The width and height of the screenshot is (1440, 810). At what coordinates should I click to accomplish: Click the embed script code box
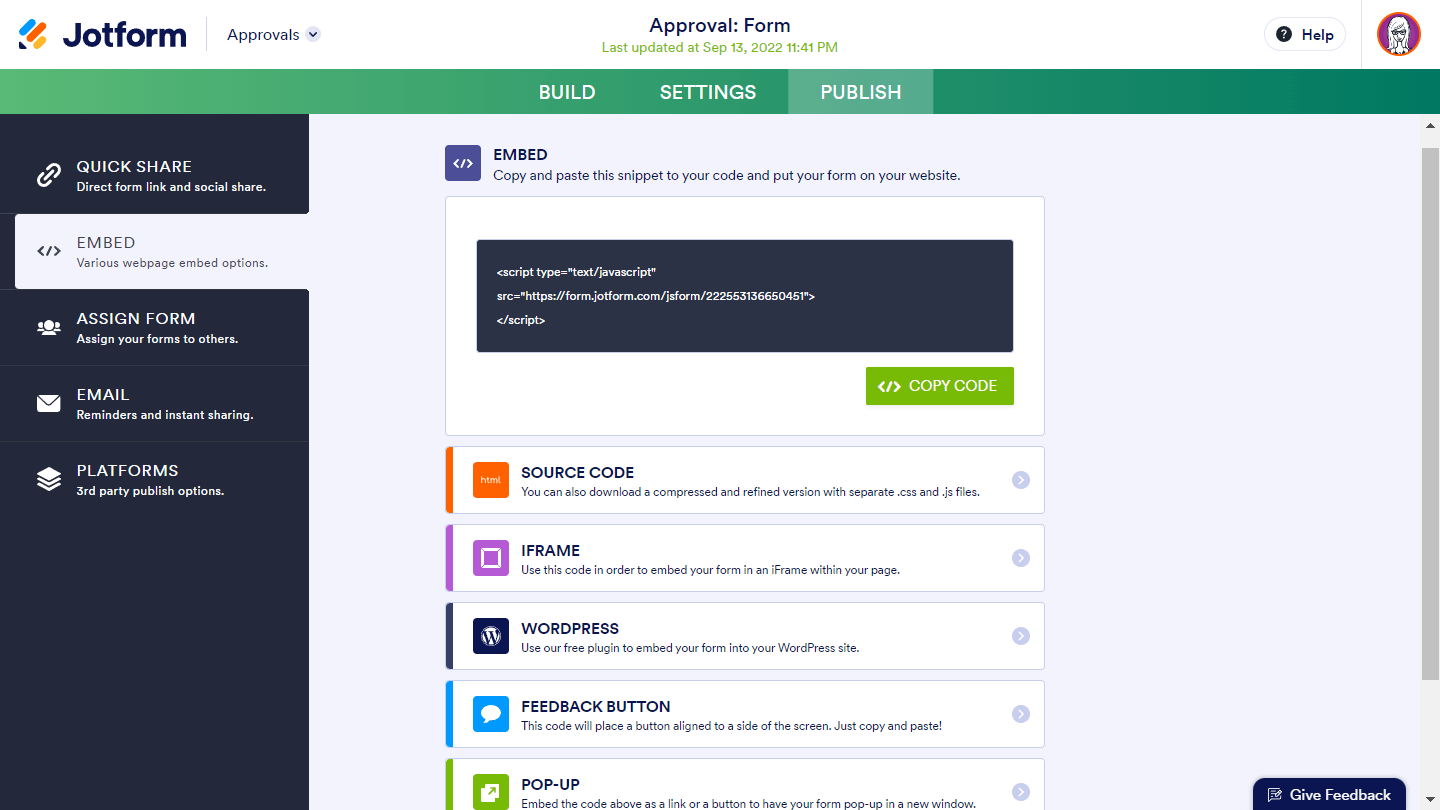[745, 296]
